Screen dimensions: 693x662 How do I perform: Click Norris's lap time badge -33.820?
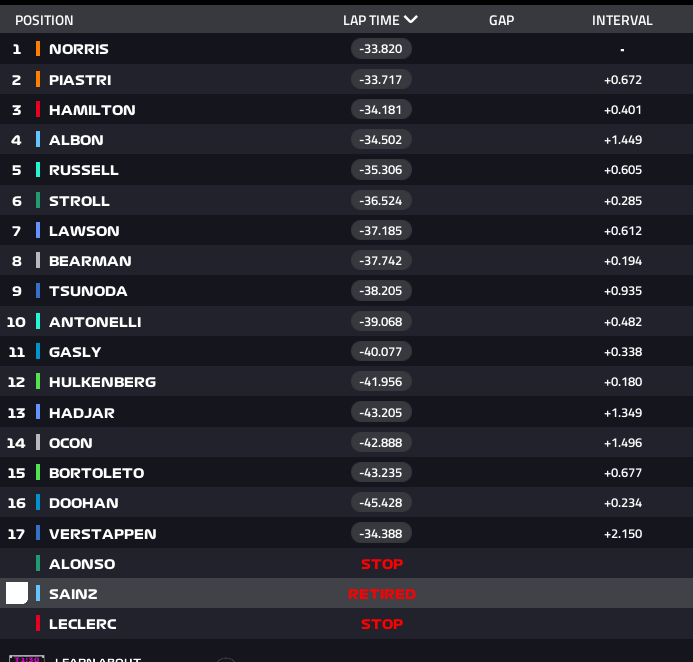click(381, 49)
